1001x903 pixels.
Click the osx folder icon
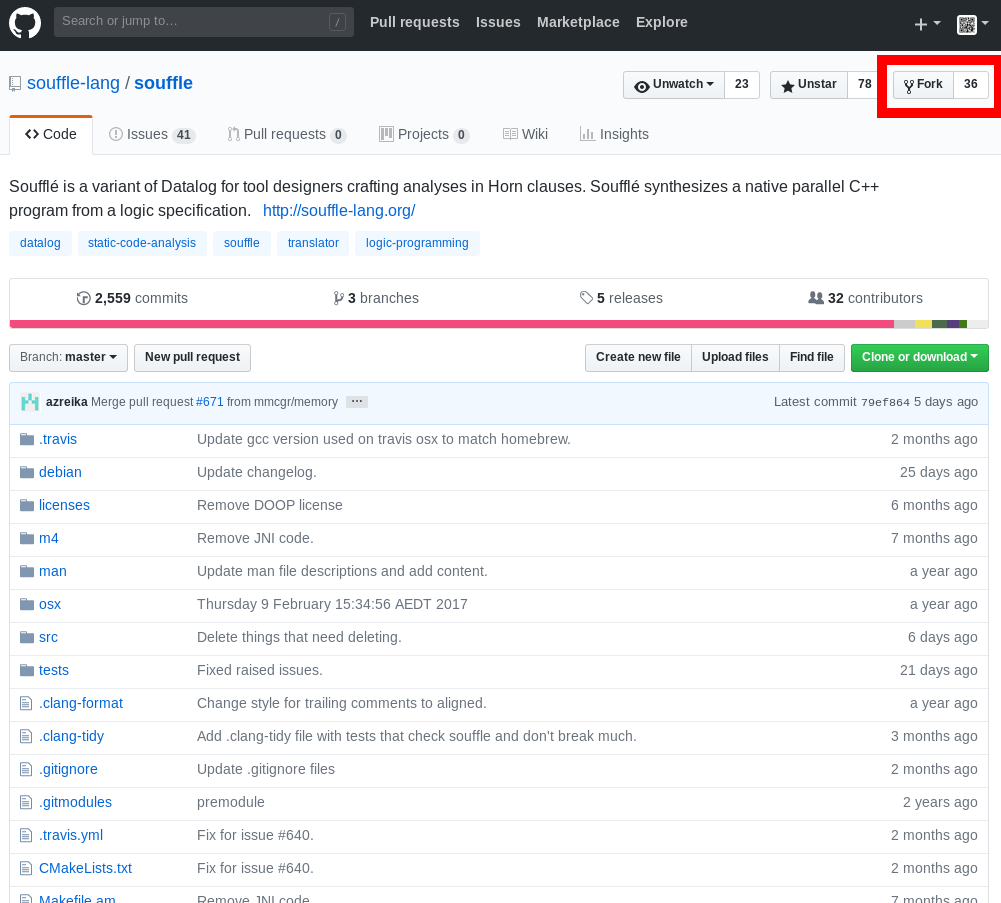(27, 604)
